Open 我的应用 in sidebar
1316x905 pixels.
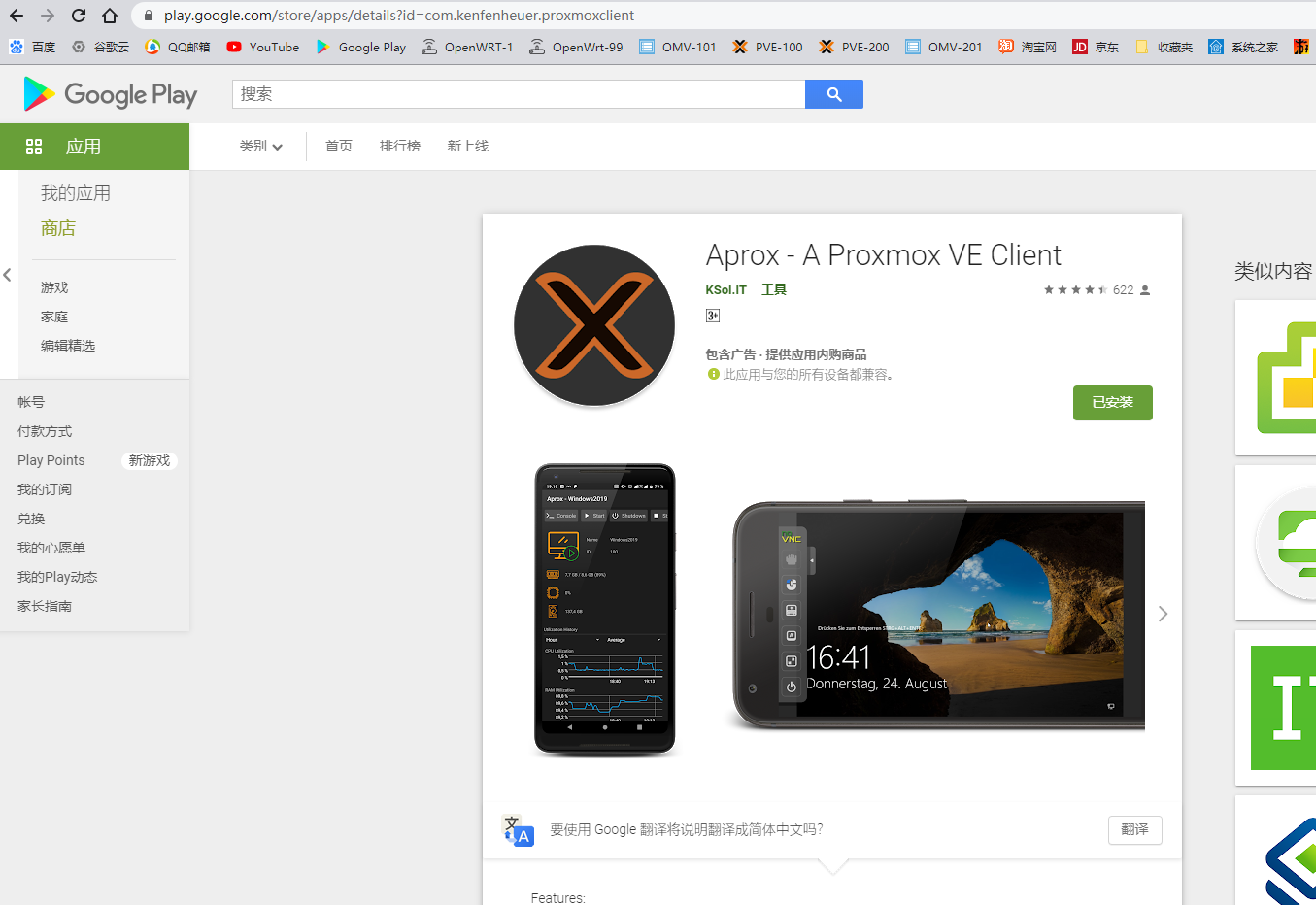tap(76, 193)
